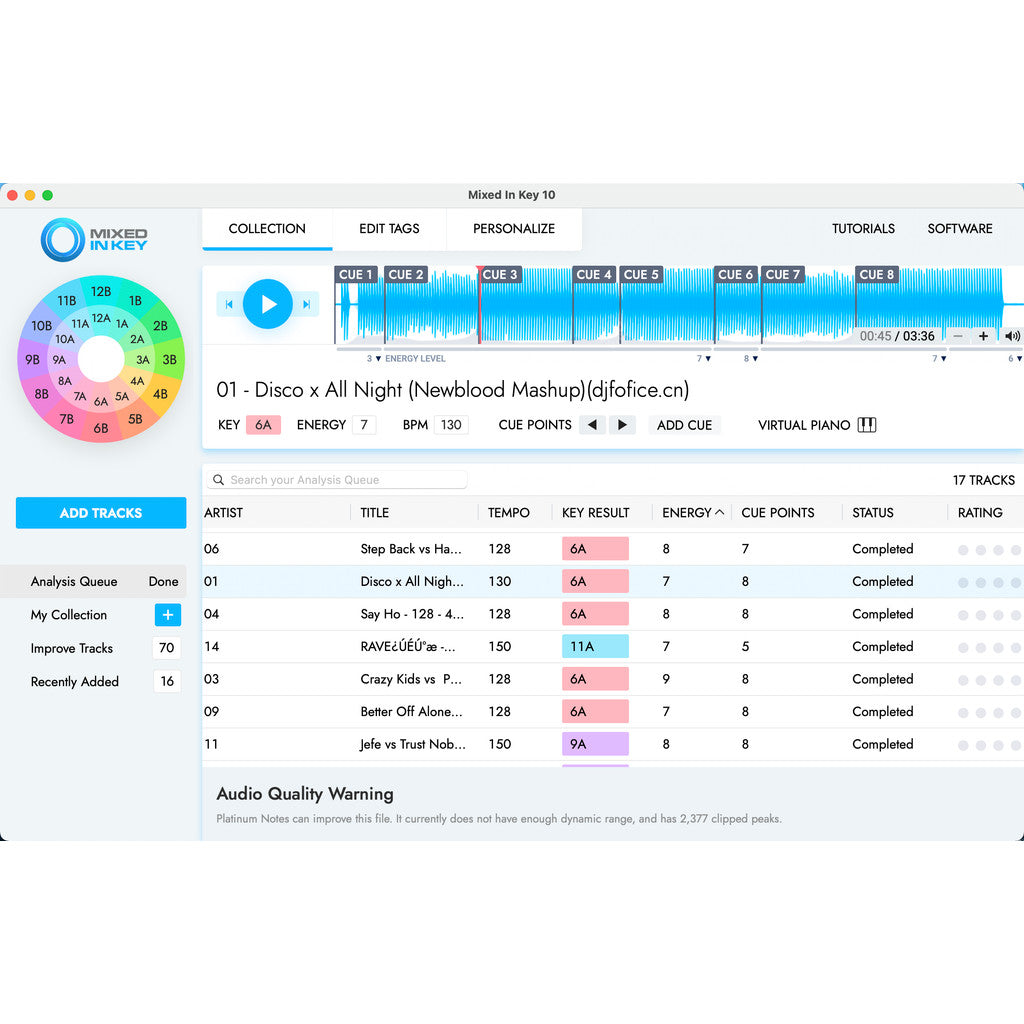The width and height of the screenshot is (1024, 1024).
Task: Select CUE 2 marker on waveform
Action: point(406,275)
